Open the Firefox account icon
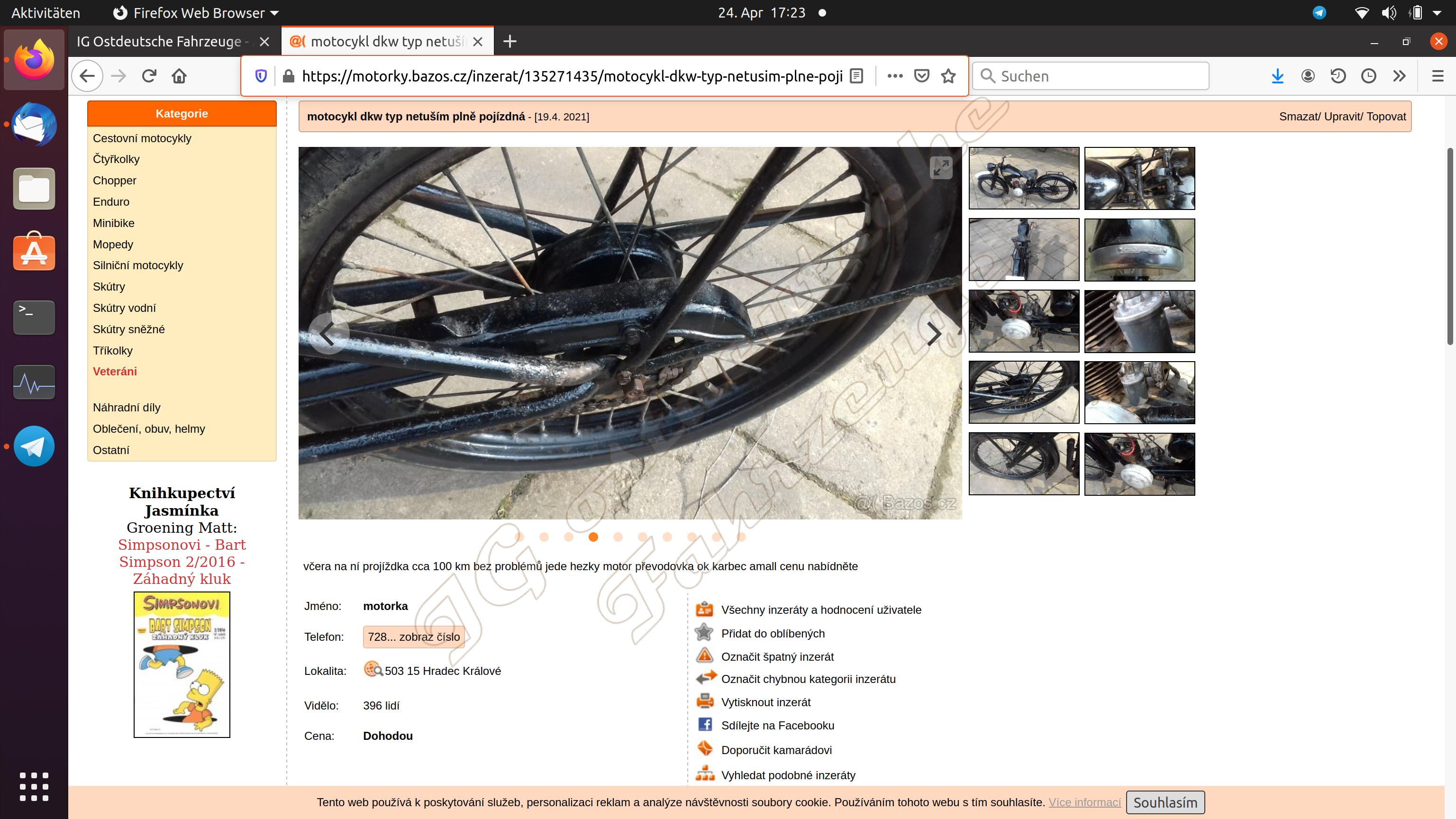 tap(1307, 76)
